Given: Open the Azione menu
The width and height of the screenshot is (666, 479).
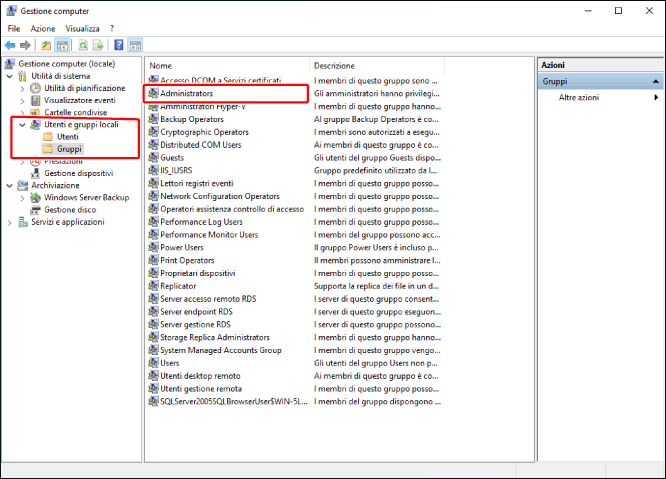Looking at the screenshot, I should [x=43, y=28].
